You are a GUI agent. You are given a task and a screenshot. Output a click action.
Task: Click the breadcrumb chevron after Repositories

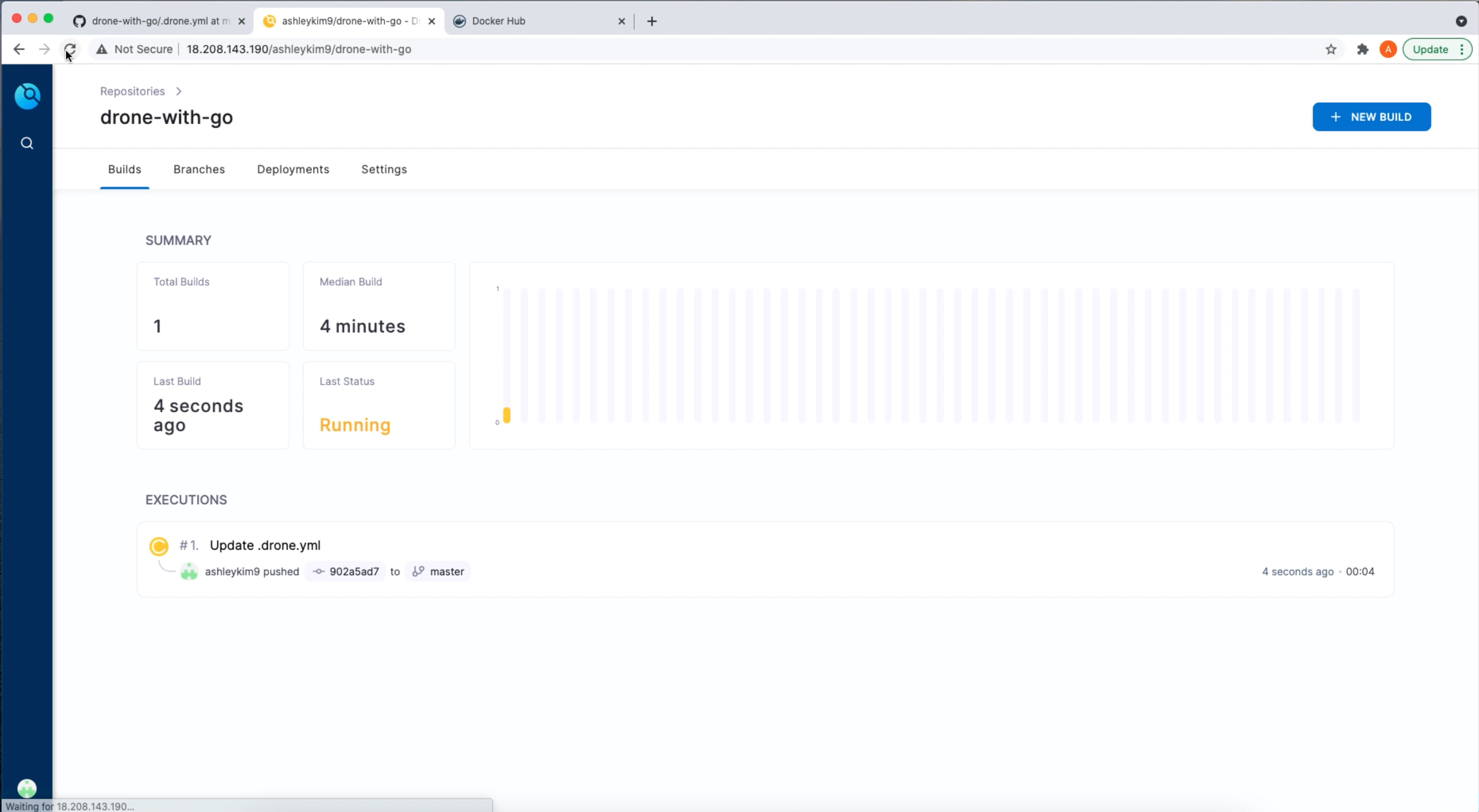(179, 91)
